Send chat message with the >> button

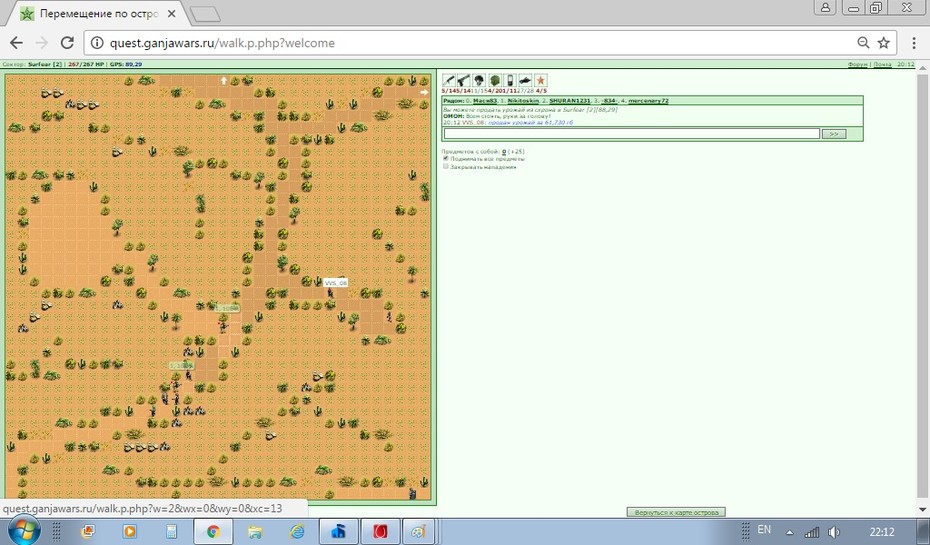pyautogui.click(x=833, y=134)
